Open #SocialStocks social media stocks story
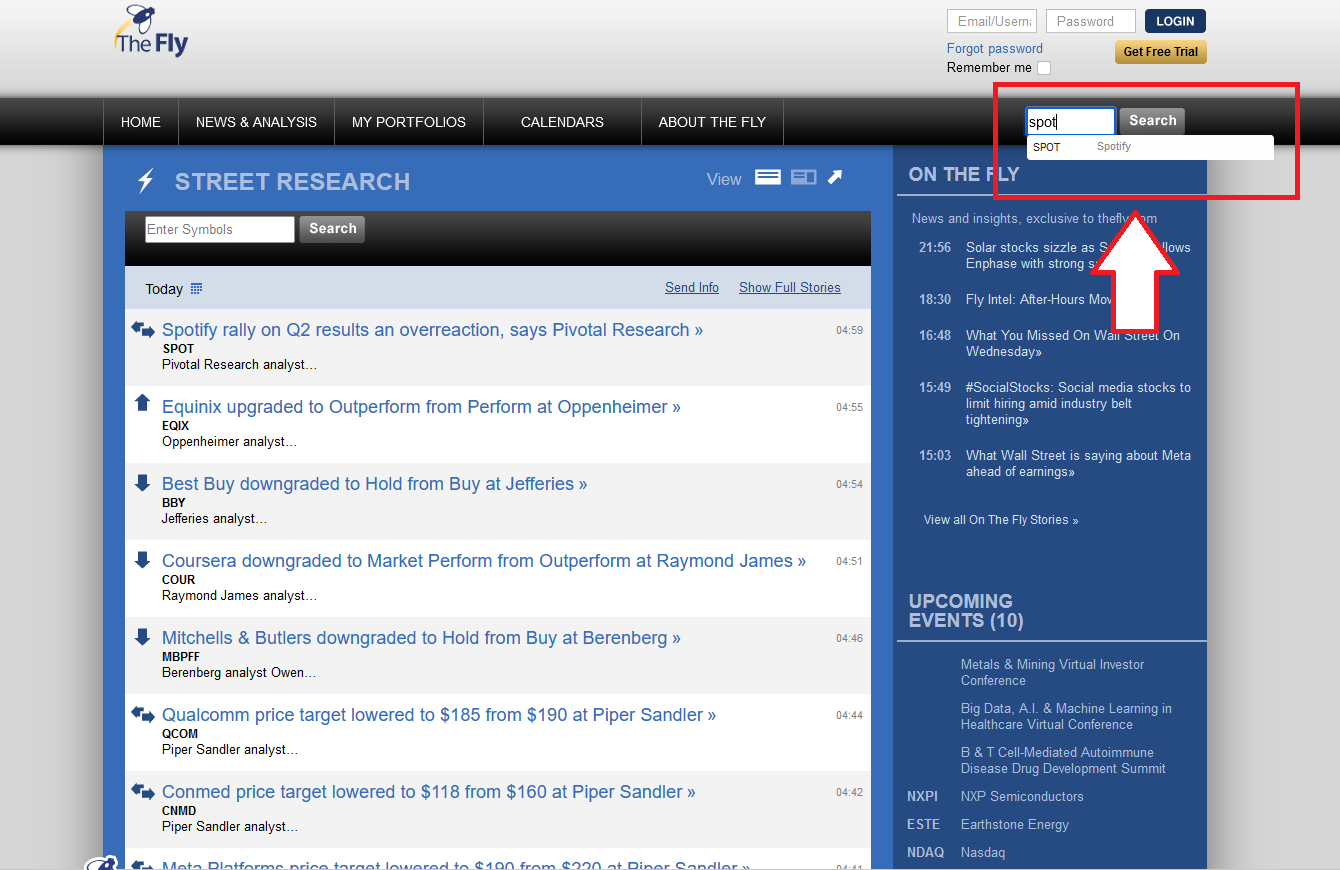 [x=1078, y=404]
